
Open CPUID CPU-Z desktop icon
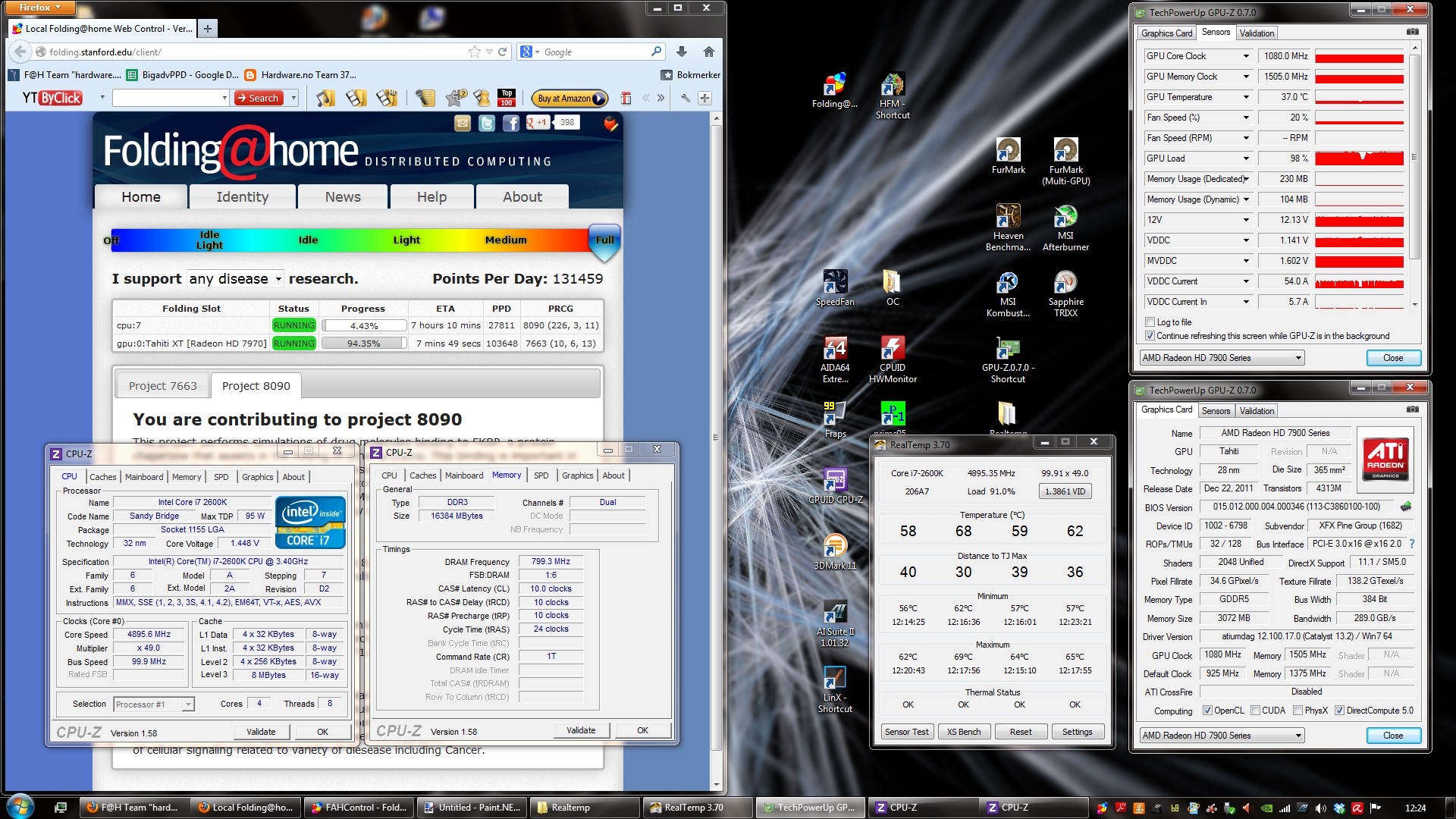tap(835, 486)
